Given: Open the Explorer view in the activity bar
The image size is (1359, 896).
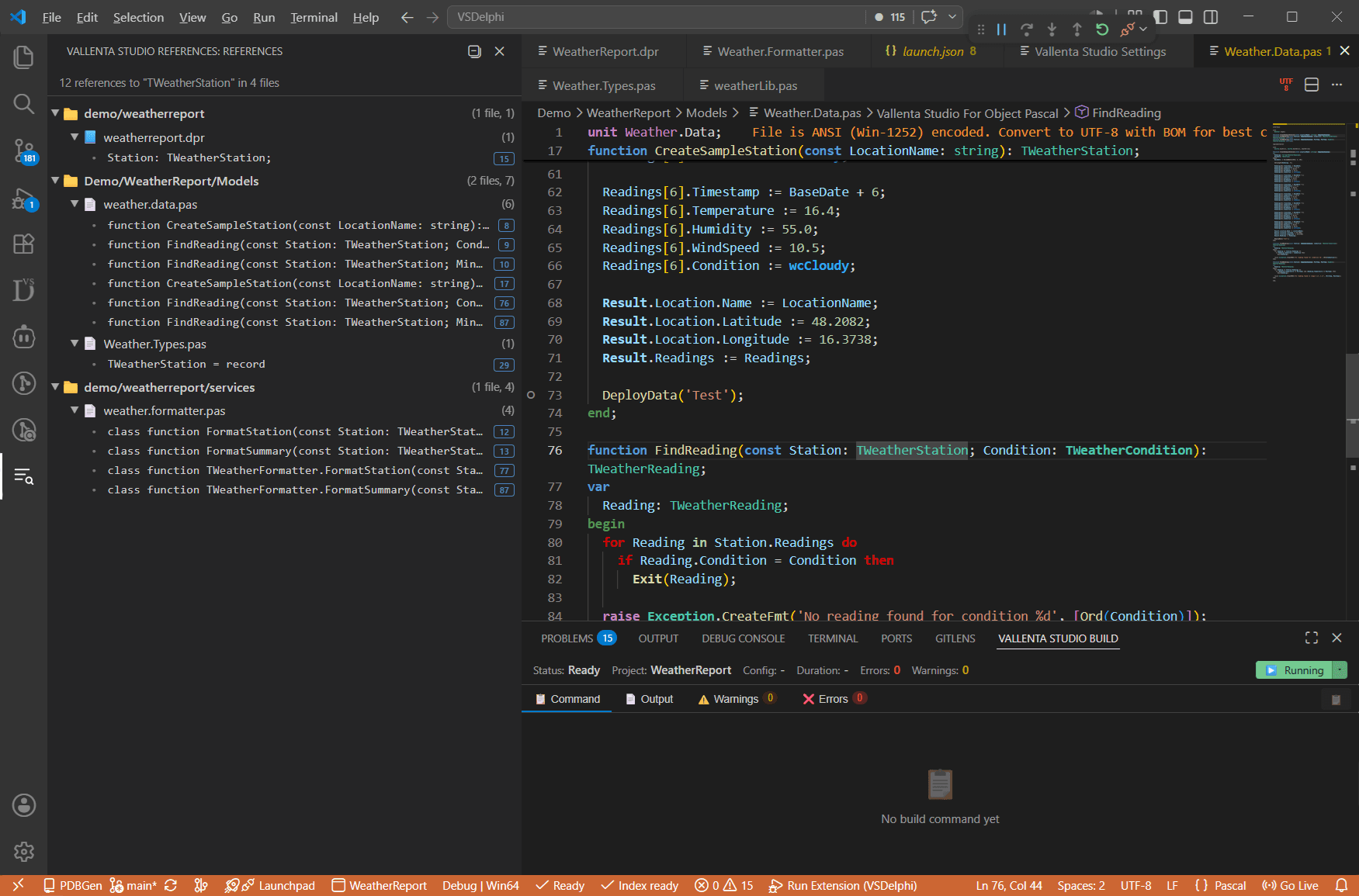Looking at the screenshot, I should tap(24, 57).
